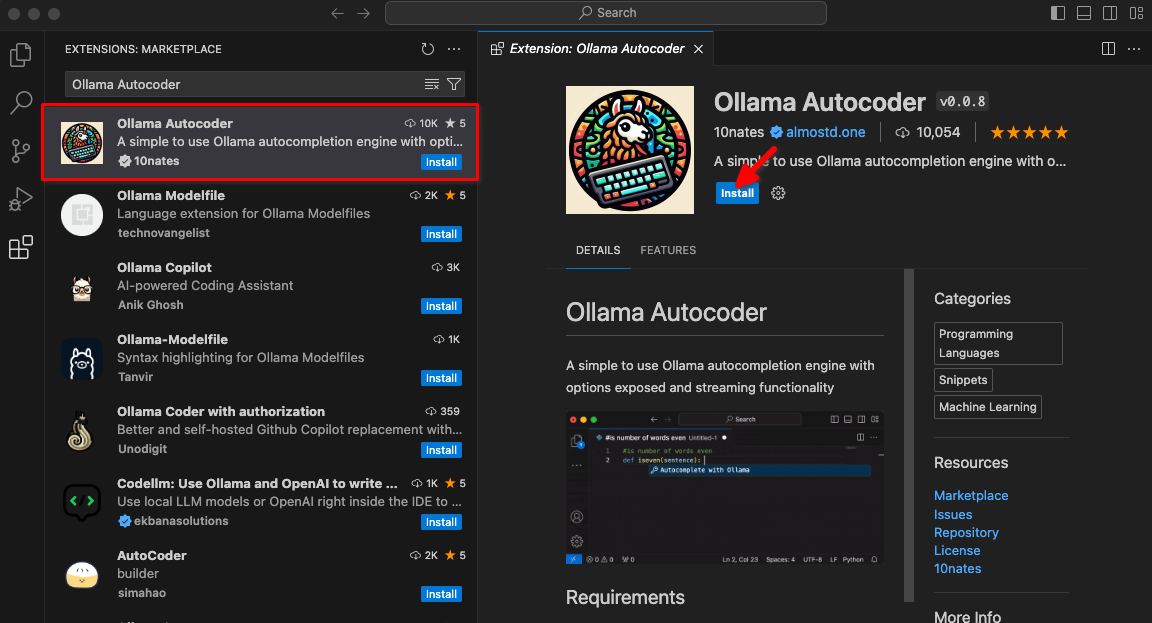Image resolution: width=1152 pixels, height=623 pixels.
Task: Install the Ollama Modelfile extension
Action: point(442,234)
